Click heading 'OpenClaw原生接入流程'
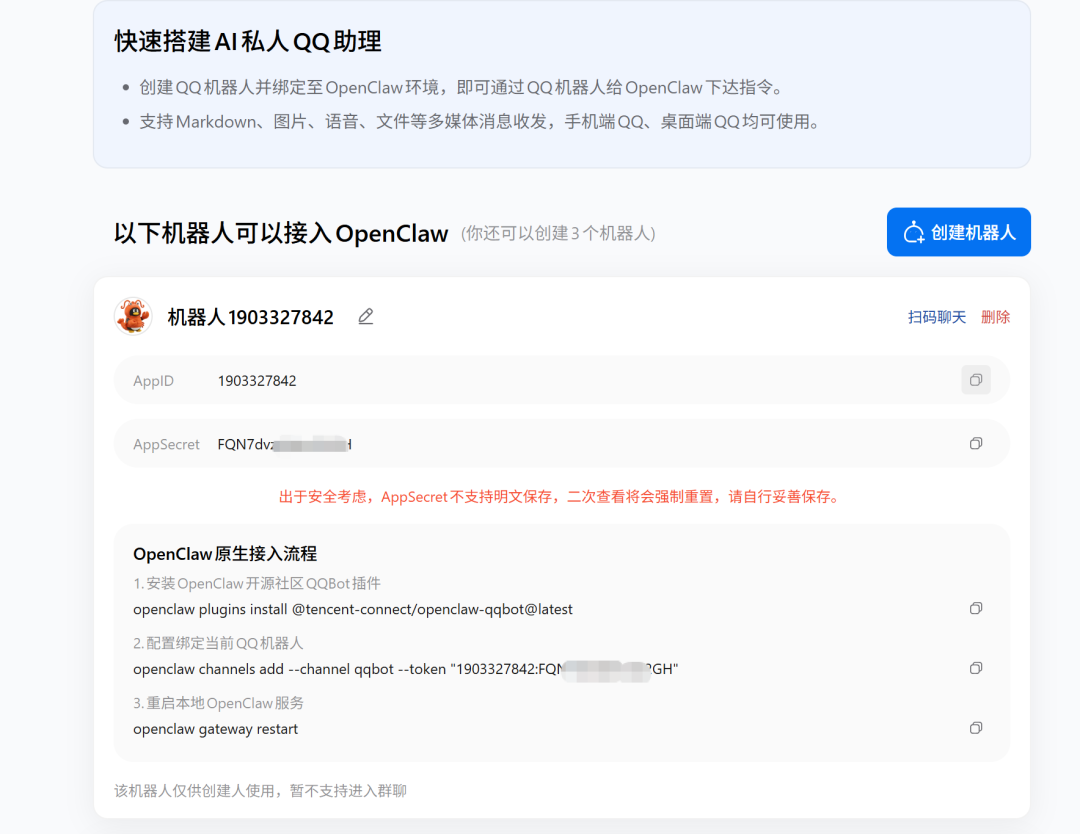Viewport: 1080px width, 834px height. 225,554
